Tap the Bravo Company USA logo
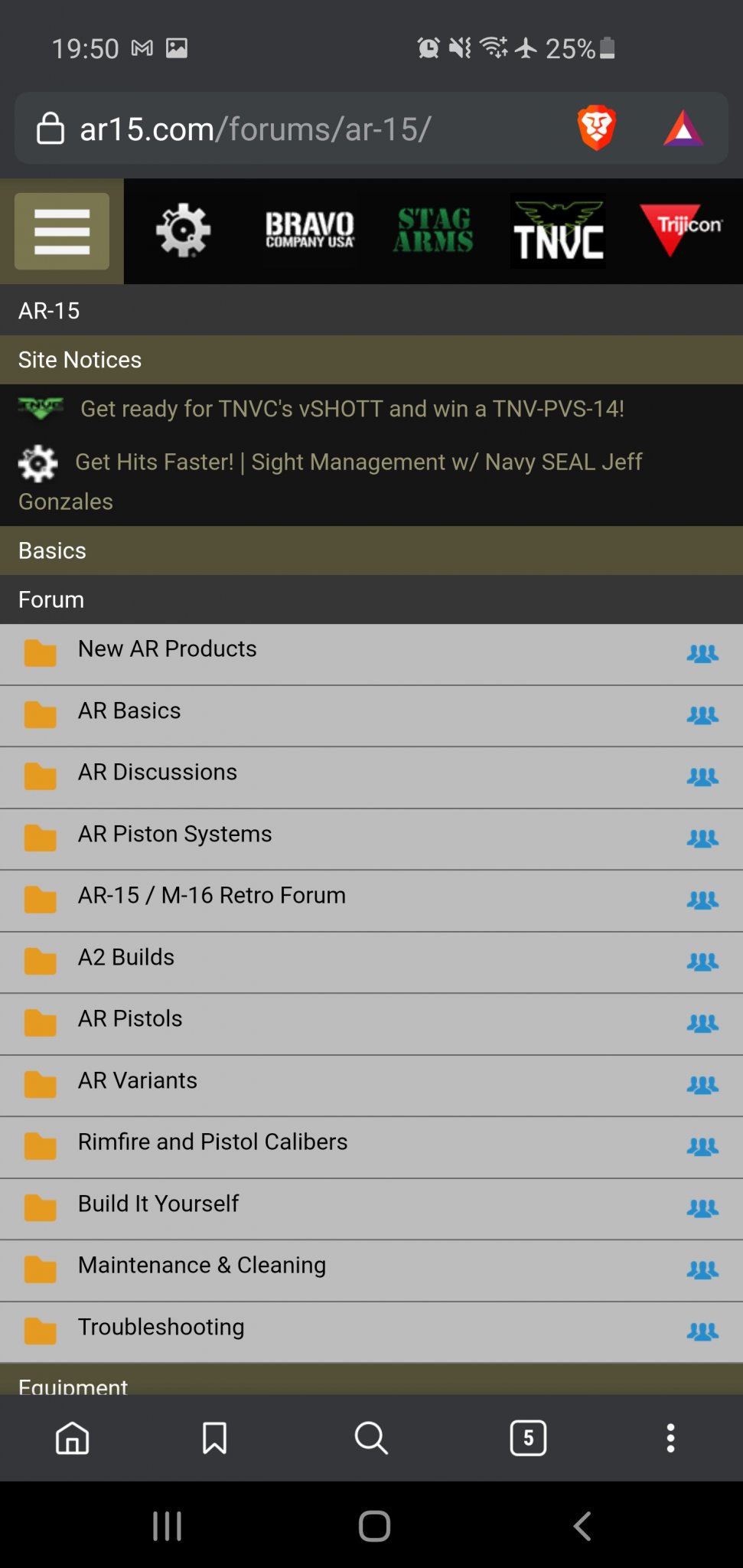Screen dimensions: 743x1568 coord(310,230)
